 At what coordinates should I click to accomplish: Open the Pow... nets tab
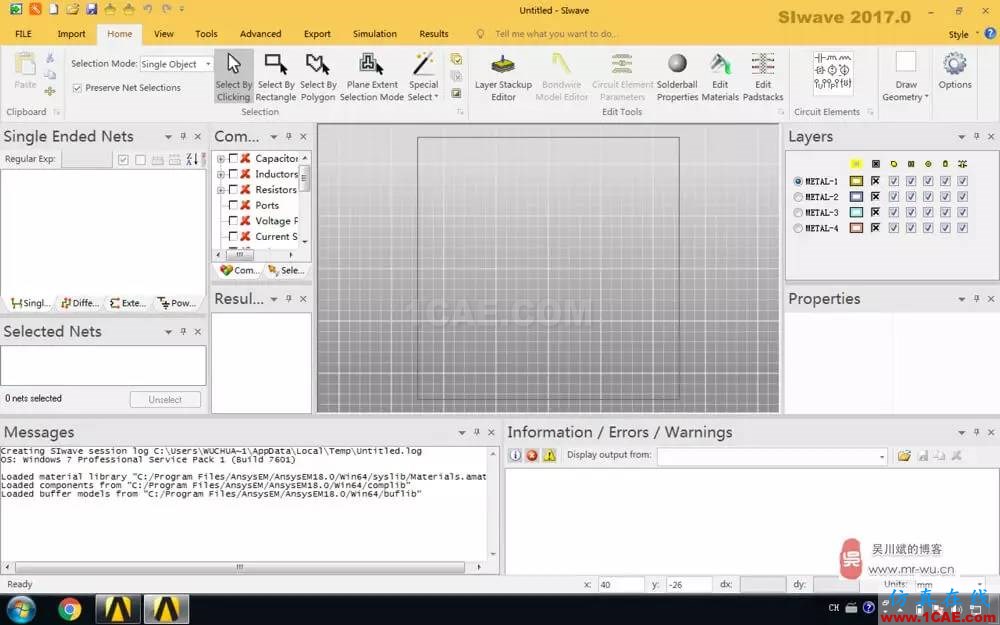(177, 303)
